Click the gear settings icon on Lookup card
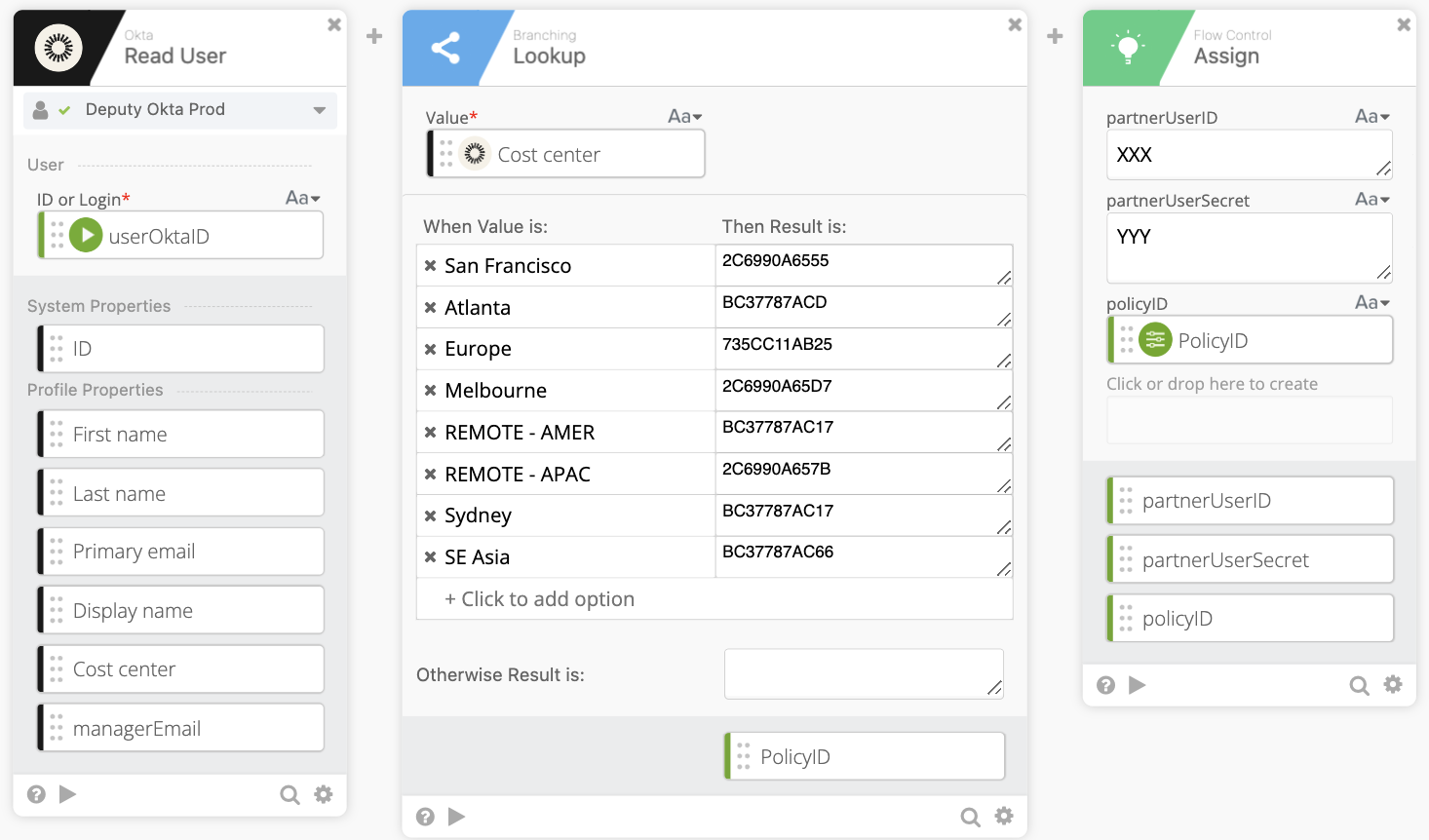 1003,816
